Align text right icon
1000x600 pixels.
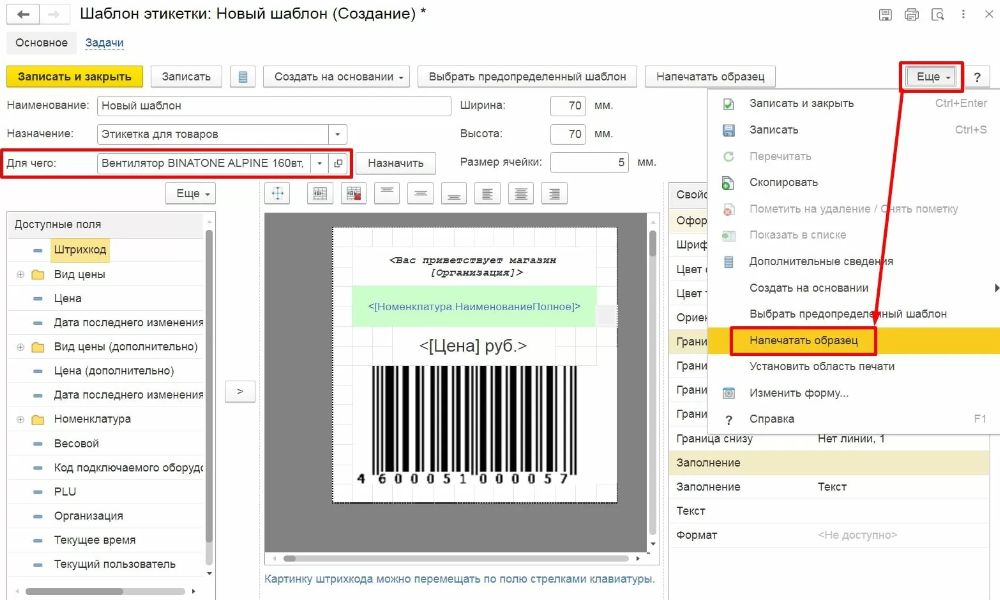(x=554, y=193)
